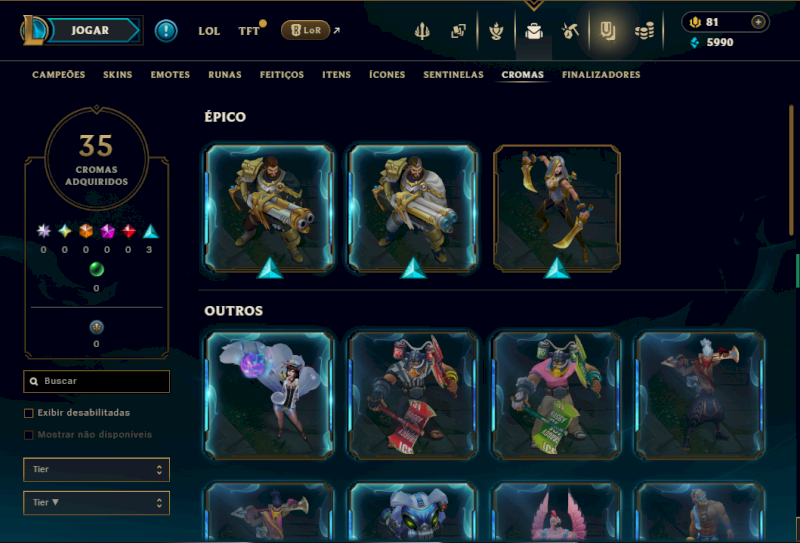Open the Store coins icon
Screen dimensions: 800x543
click(644, 32)
